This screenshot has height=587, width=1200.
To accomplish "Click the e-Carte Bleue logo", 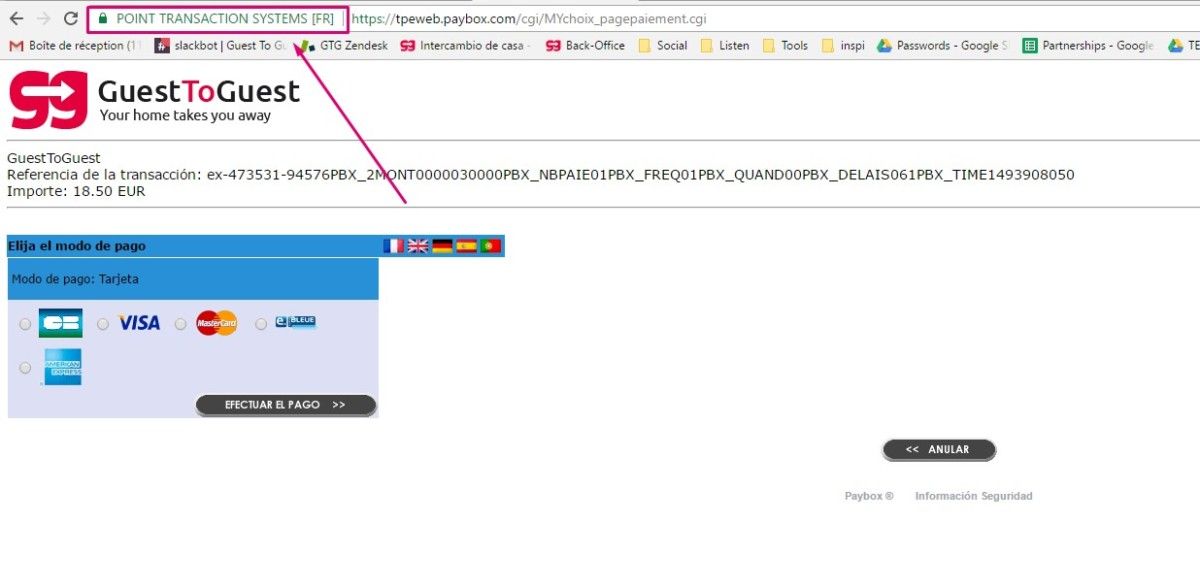I will (x=296, y=322).
